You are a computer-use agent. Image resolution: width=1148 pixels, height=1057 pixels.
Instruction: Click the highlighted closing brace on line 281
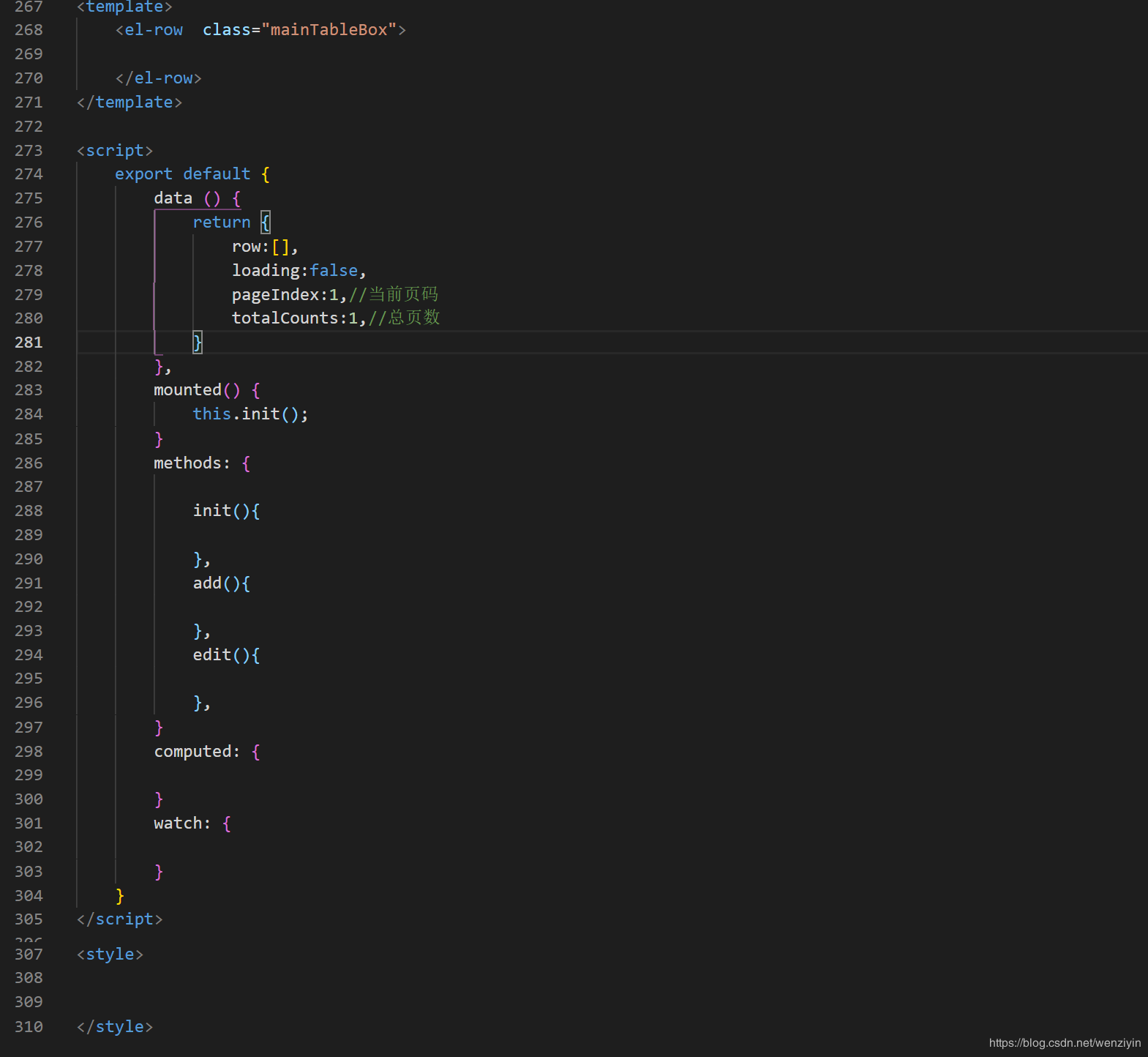click(198, 343)
